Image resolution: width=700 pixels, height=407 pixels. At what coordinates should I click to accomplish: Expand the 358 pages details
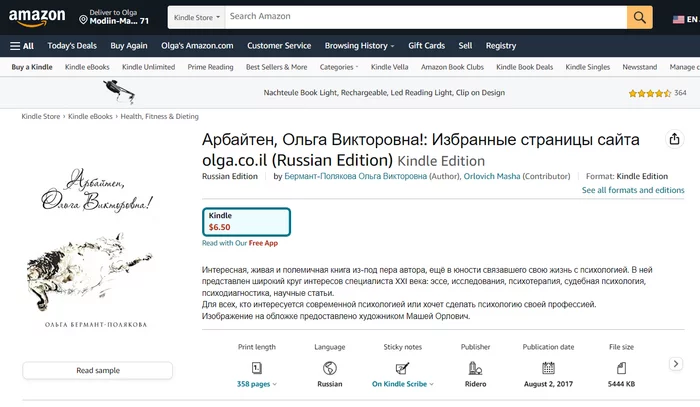[257, 384]
